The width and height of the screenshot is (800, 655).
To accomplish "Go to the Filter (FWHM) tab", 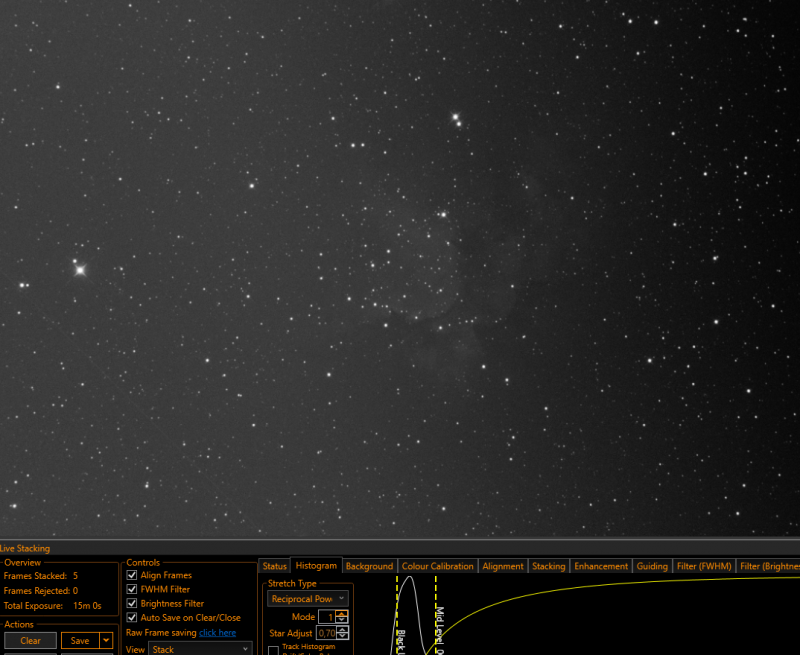I will tap(704, 566).
